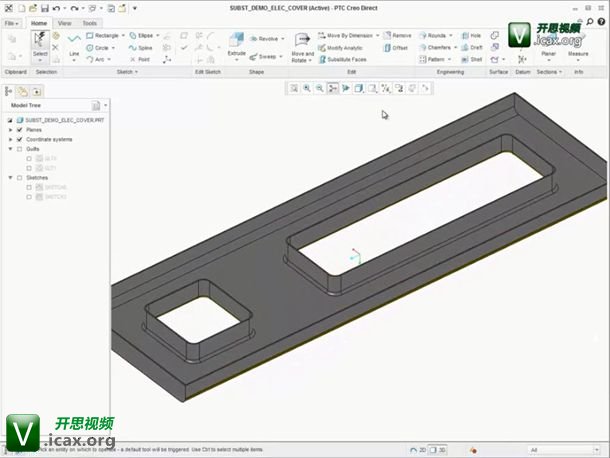The width and height of the screenshot is (610, 458).
Task: Toggle 3D mode in status bar
Action: point(438,450)
